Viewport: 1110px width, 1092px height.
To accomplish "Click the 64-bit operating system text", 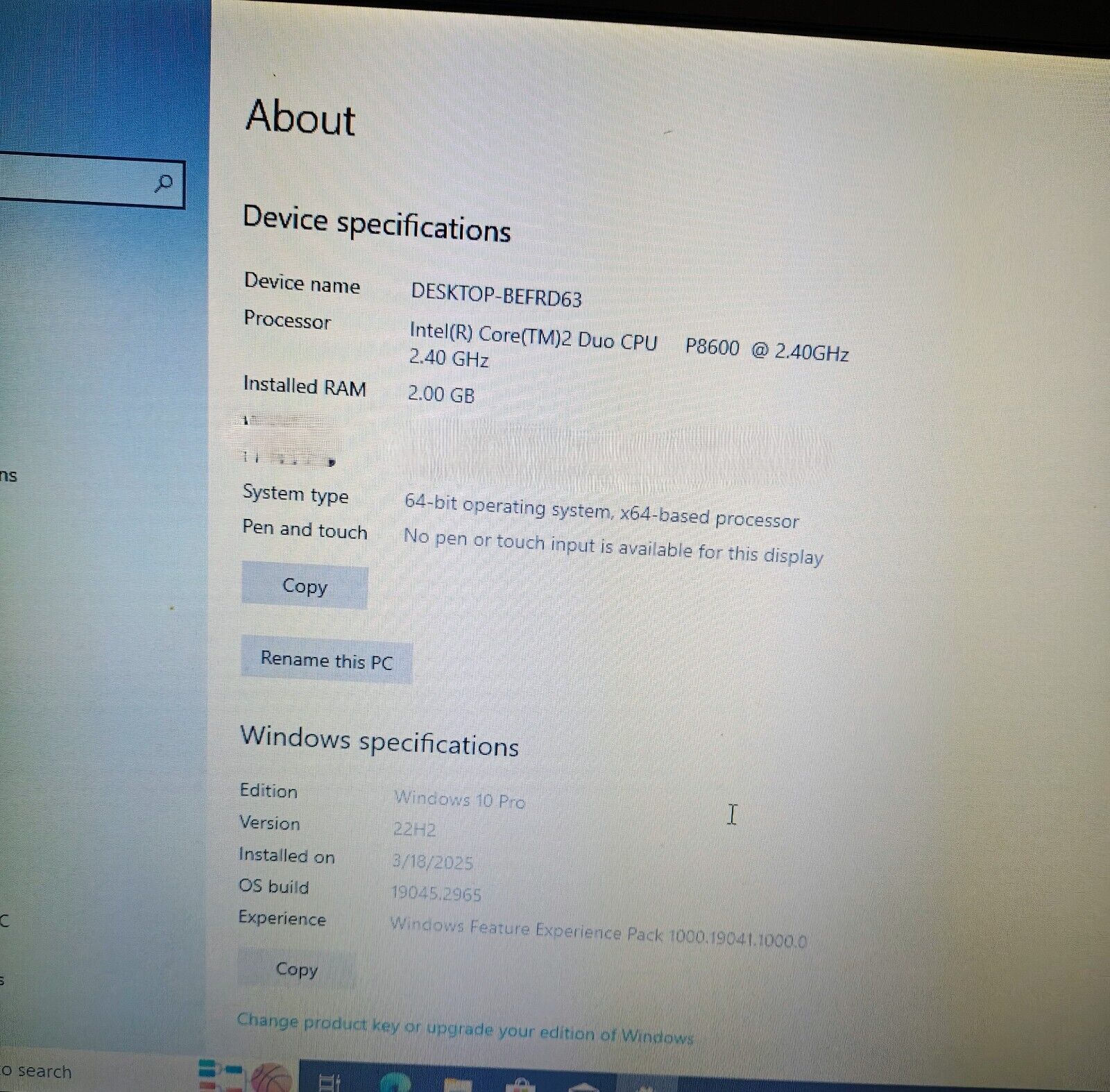I will tap(601, 511).
